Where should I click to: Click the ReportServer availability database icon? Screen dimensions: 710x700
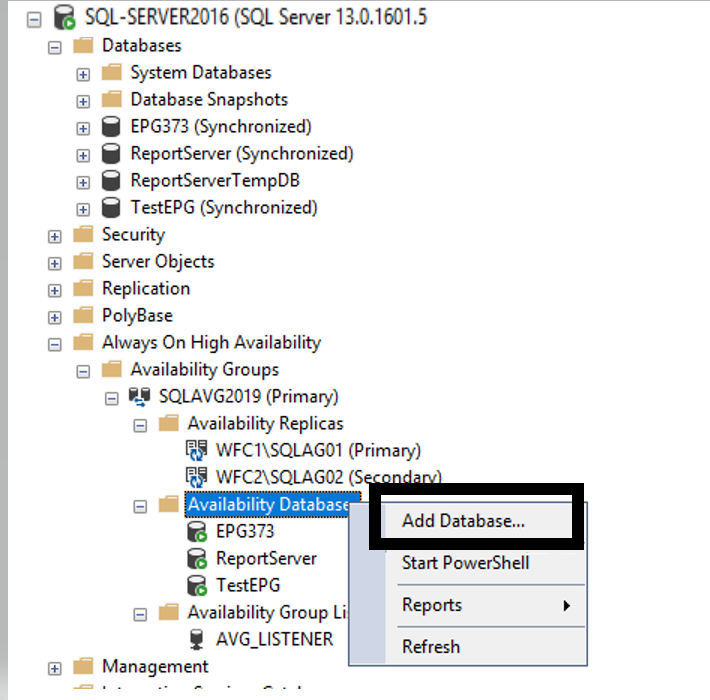coord(198,558)
